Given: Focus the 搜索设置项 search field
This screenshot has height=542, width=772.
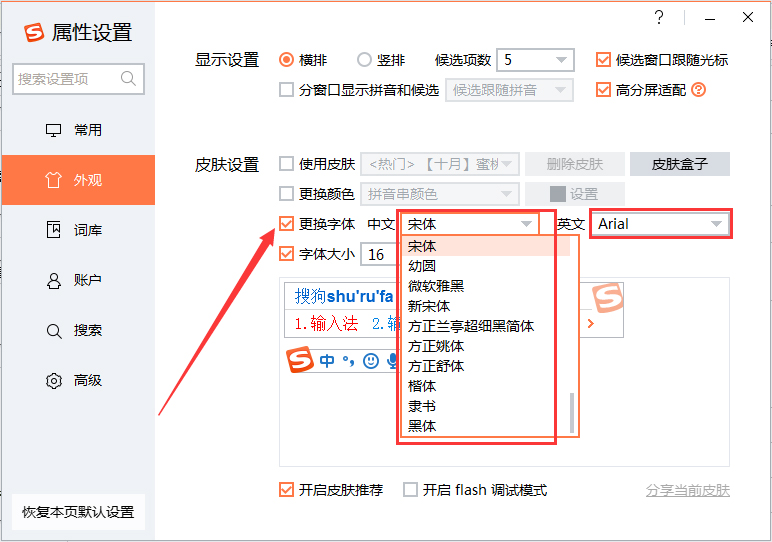Looking at the screenshot, I should point(78,79).
